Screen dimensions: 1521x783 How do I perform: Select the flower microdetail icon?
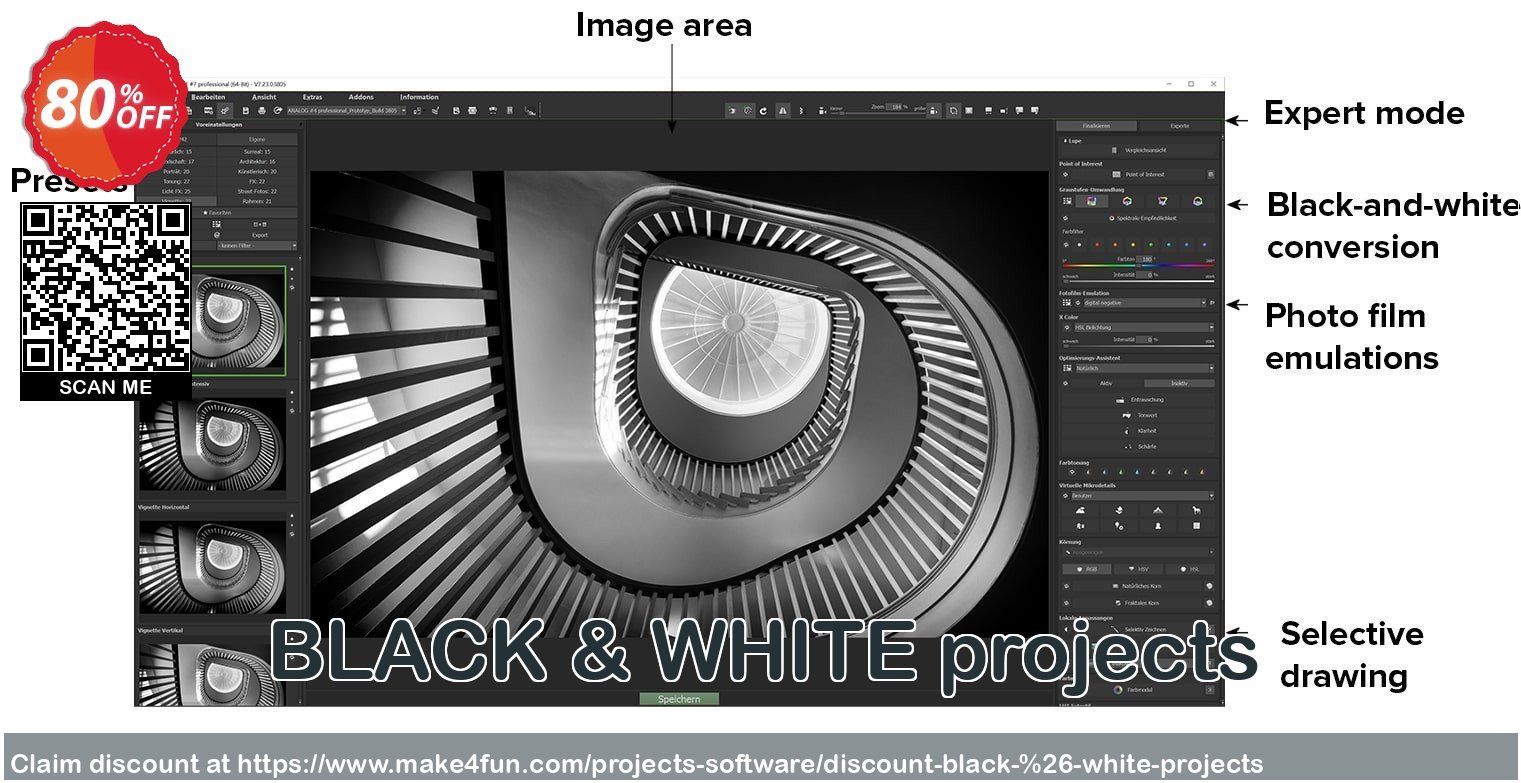pyautogui.click(x=1119, y=510)
